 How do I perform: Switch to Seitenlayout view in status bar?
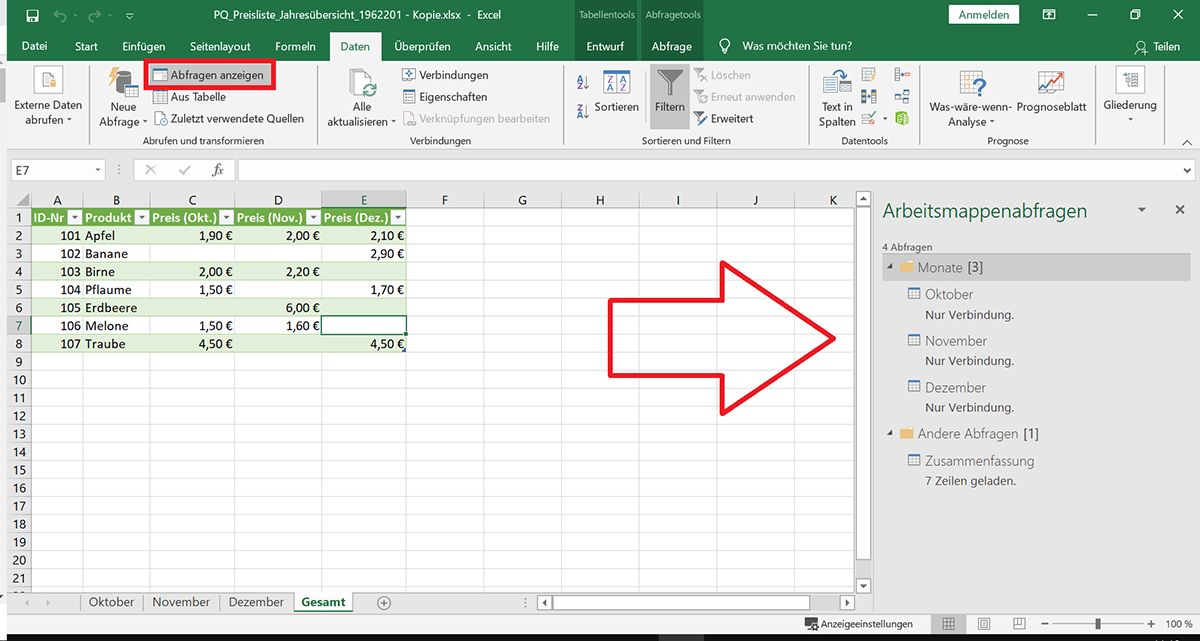point(984,624)
